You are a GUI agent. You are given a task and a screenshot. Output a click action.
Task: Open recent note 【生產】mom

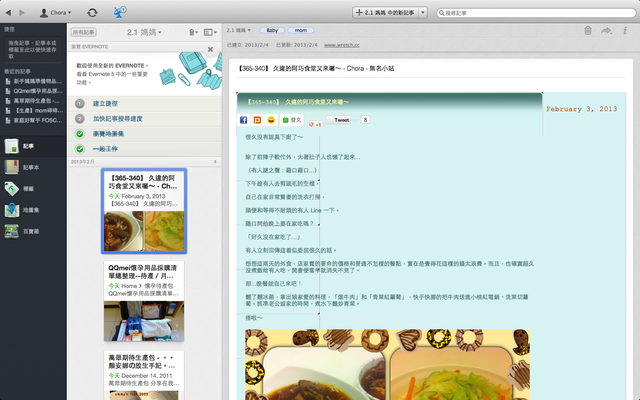34,111
